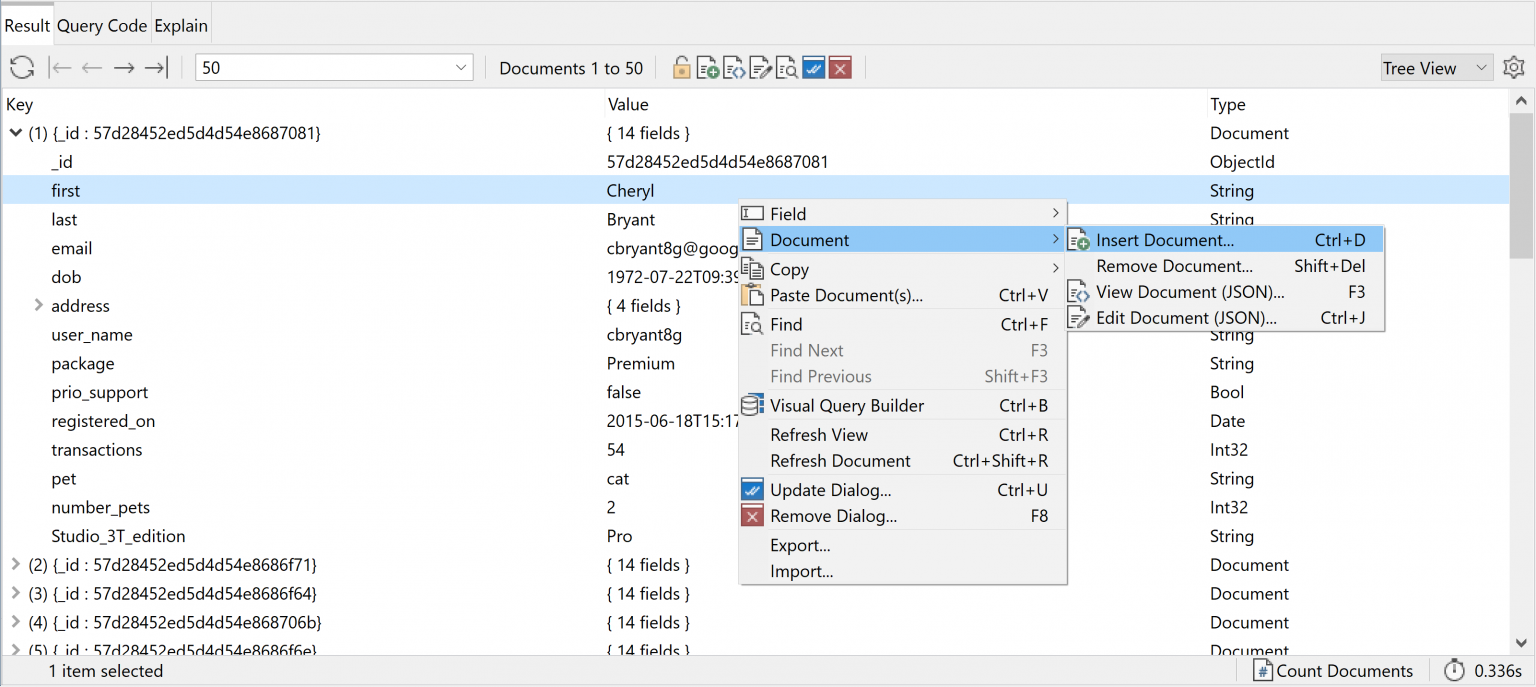The width and height of the screenshot is (1536, 687).
Task: Open the Edit Document JSON toolbar icon
Action: [x=760, y=67]
